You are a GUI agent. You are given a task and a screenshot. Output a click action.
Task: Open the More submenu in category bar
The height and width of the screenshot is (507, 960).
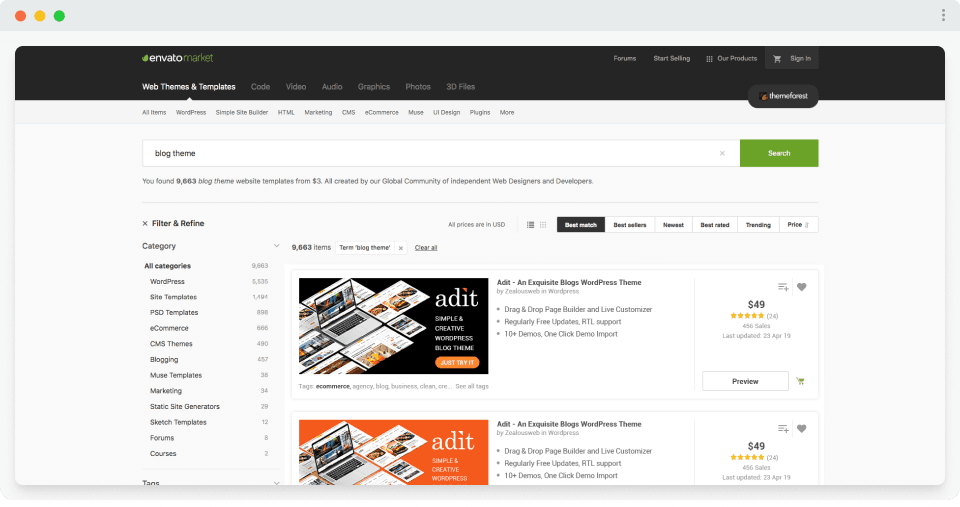[x=507, y=113]
